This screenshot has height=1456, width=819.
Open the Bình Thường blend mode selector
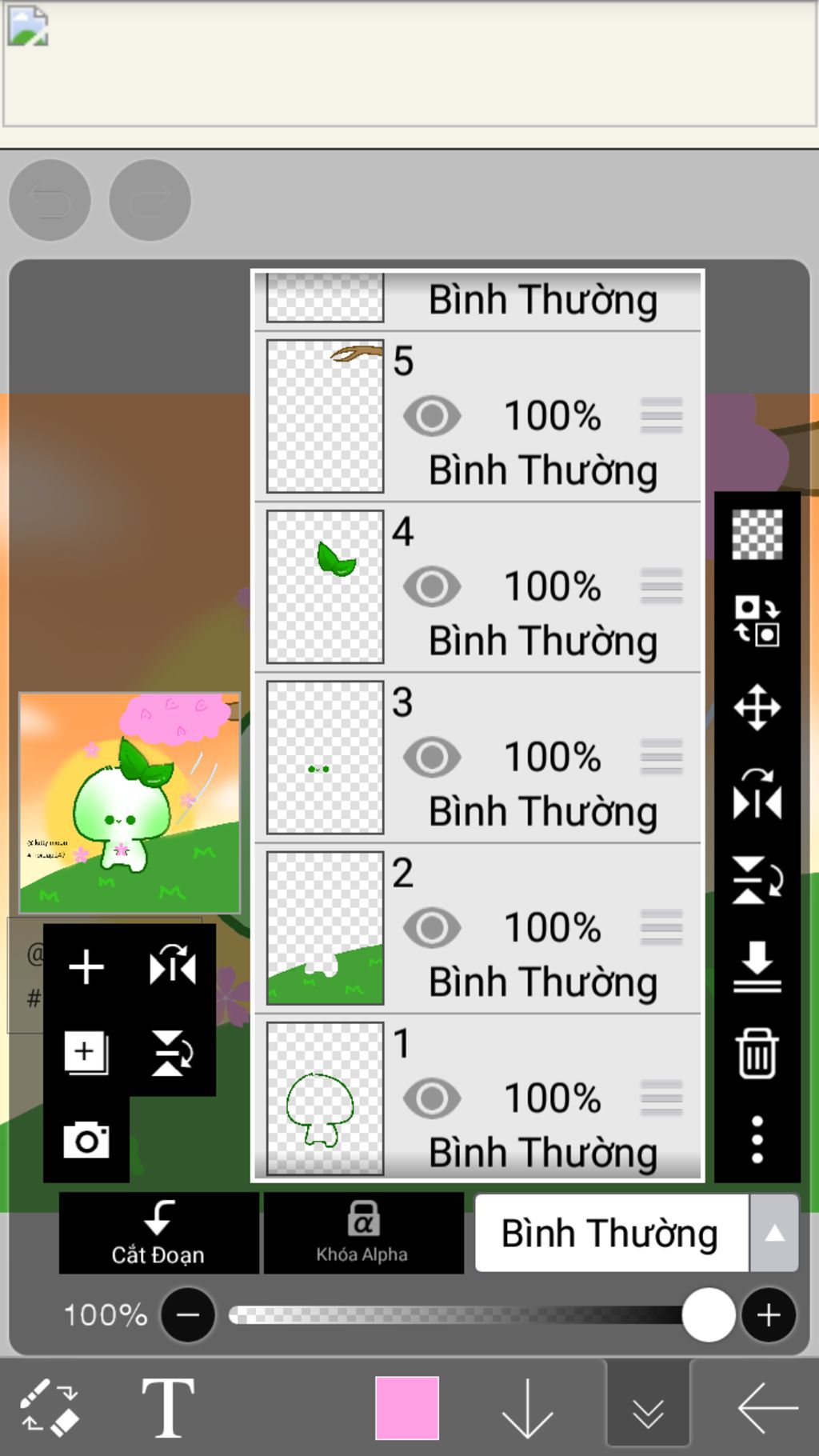612,1233
